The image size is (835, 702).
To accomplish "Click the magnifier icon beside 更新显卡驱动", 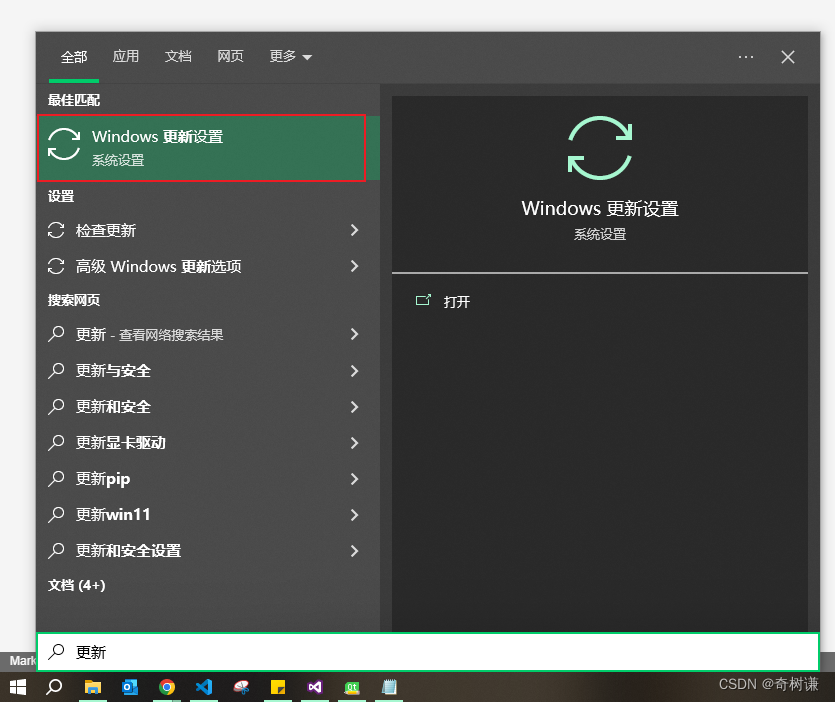I will (x=56, y=442).
